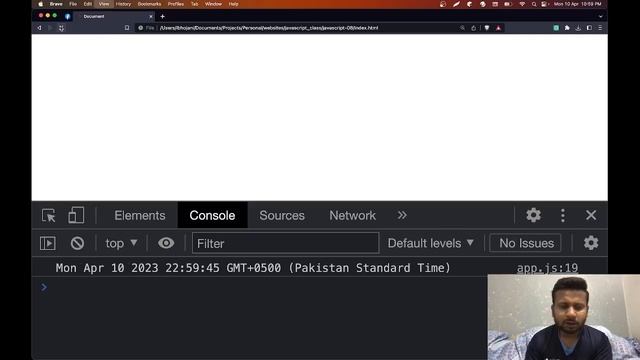
Task: Select the Document browser tab
Action: pyautogui.click(x=114, y=16)
